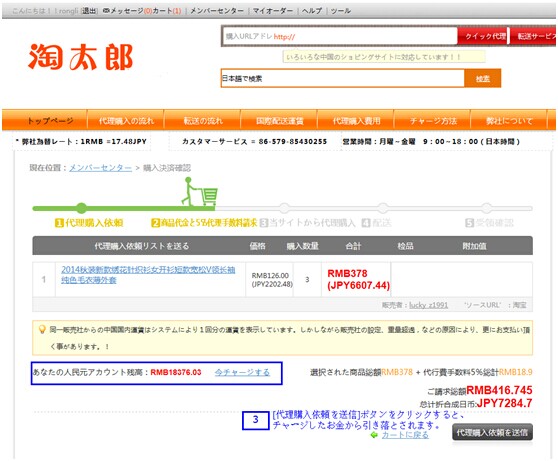Click the shopping cart figure progress icon
Viewport: 558px width, 461px height.
[x=199, y=192]
